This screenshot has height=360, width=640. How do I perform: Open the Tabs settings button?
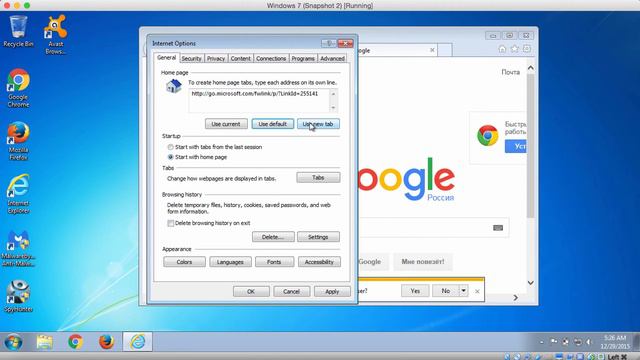click(x=318, y=178)
